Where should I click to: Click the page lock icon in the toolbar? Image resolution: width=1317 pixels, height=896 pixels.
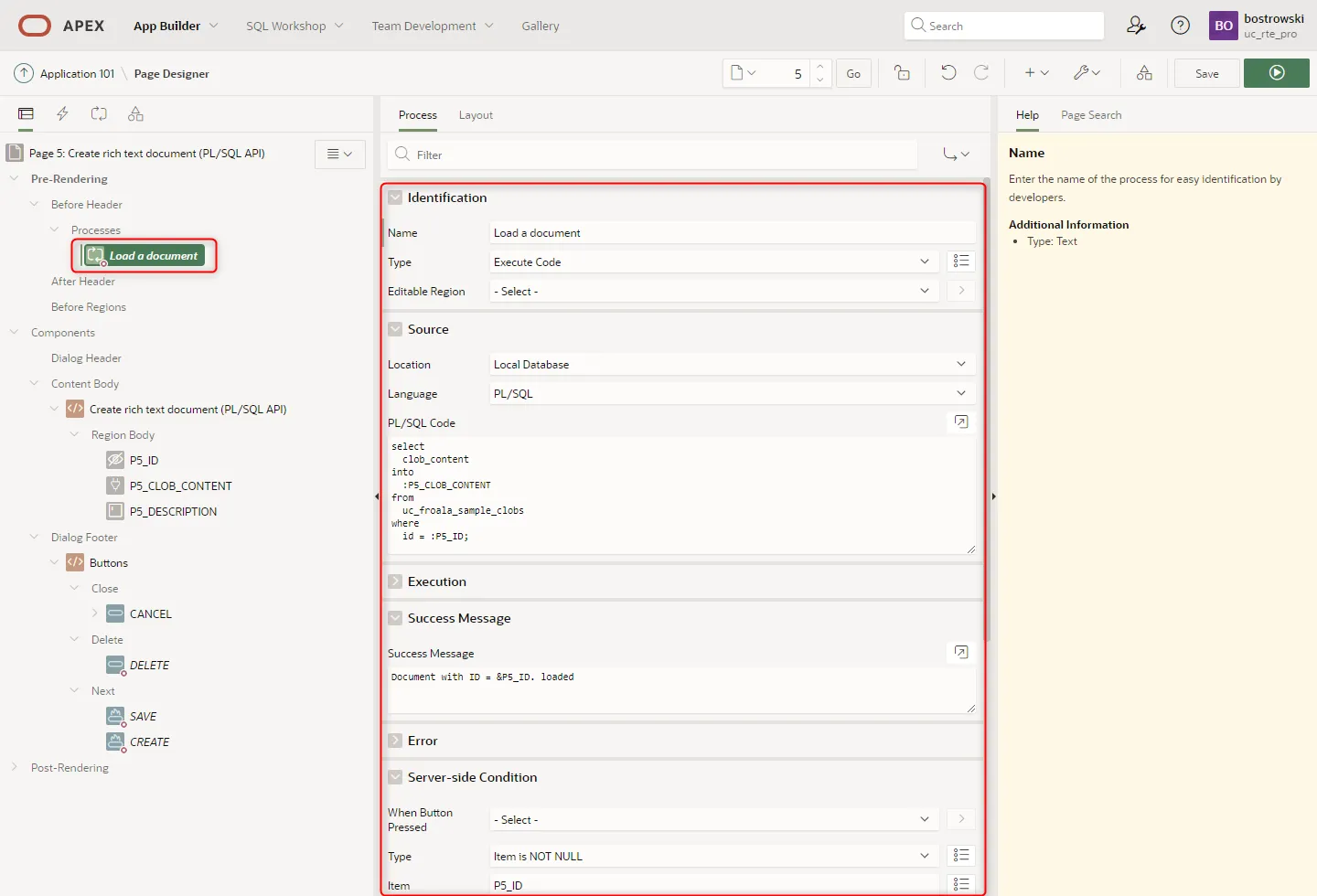point(902,73)
